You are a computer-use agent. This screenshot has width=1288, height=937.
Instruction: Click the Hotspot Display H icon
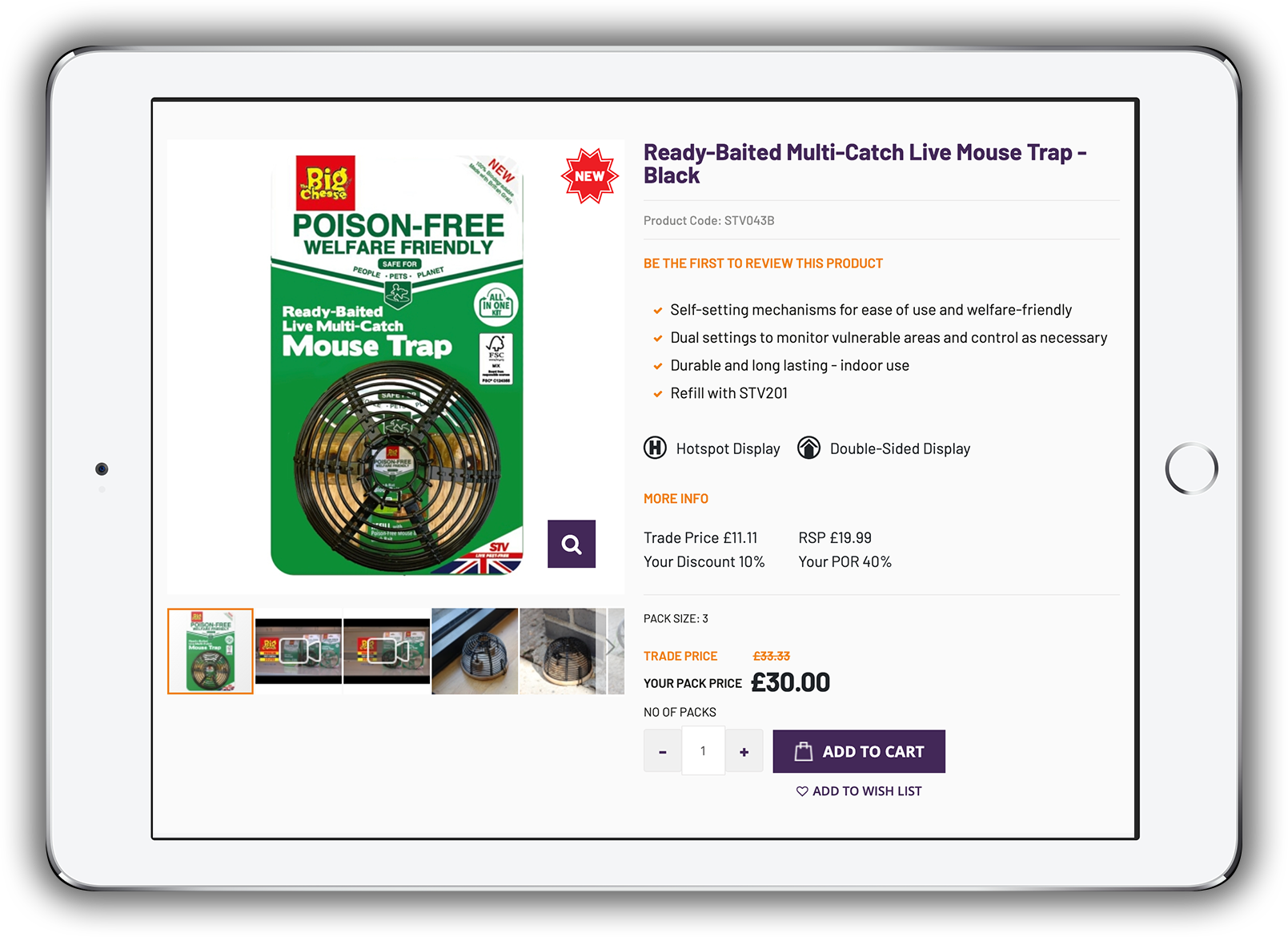pyautogui.click(x=655, y=448)
